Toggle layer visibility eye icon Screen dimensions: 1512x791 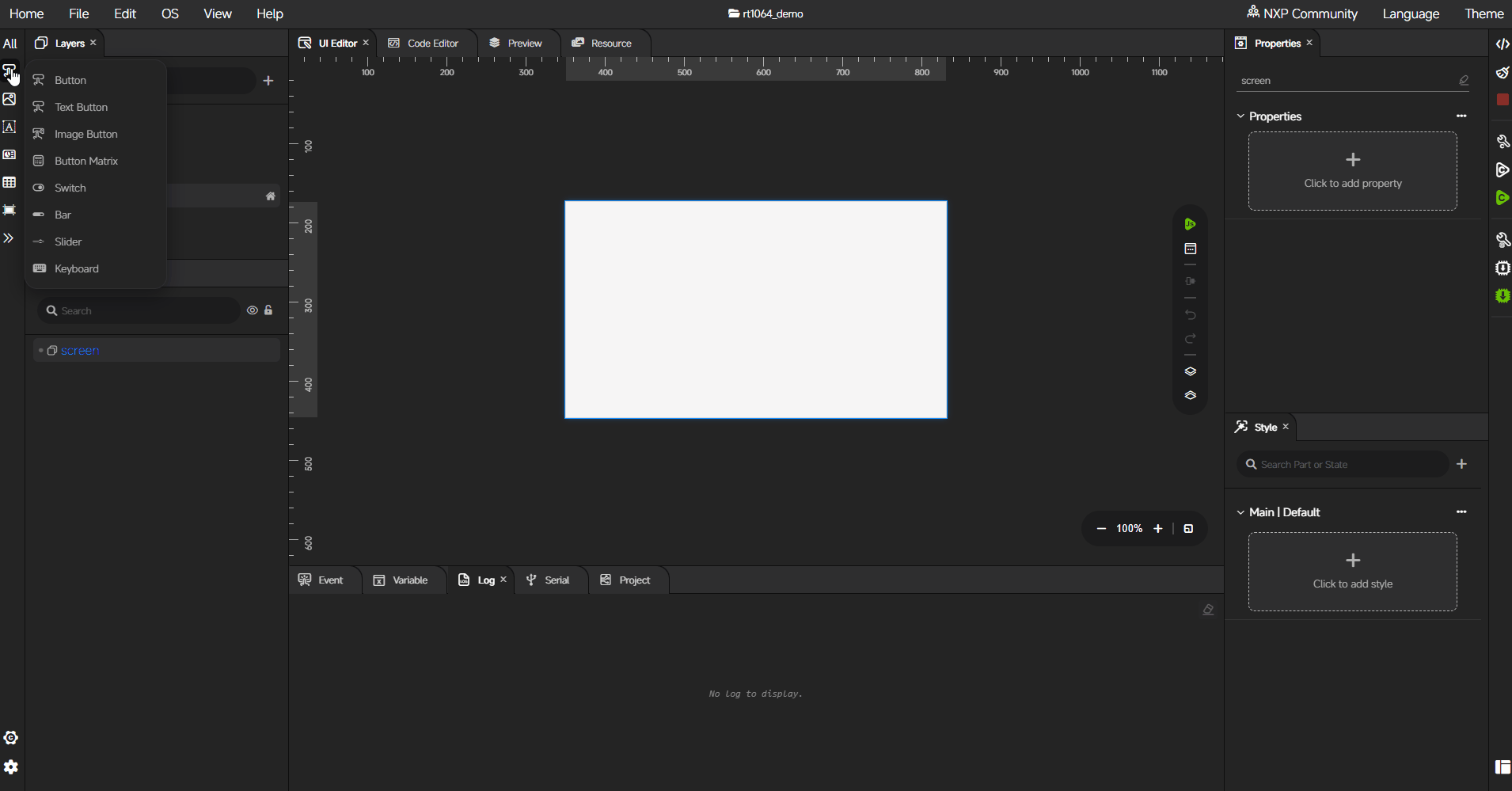click(252, 310)
